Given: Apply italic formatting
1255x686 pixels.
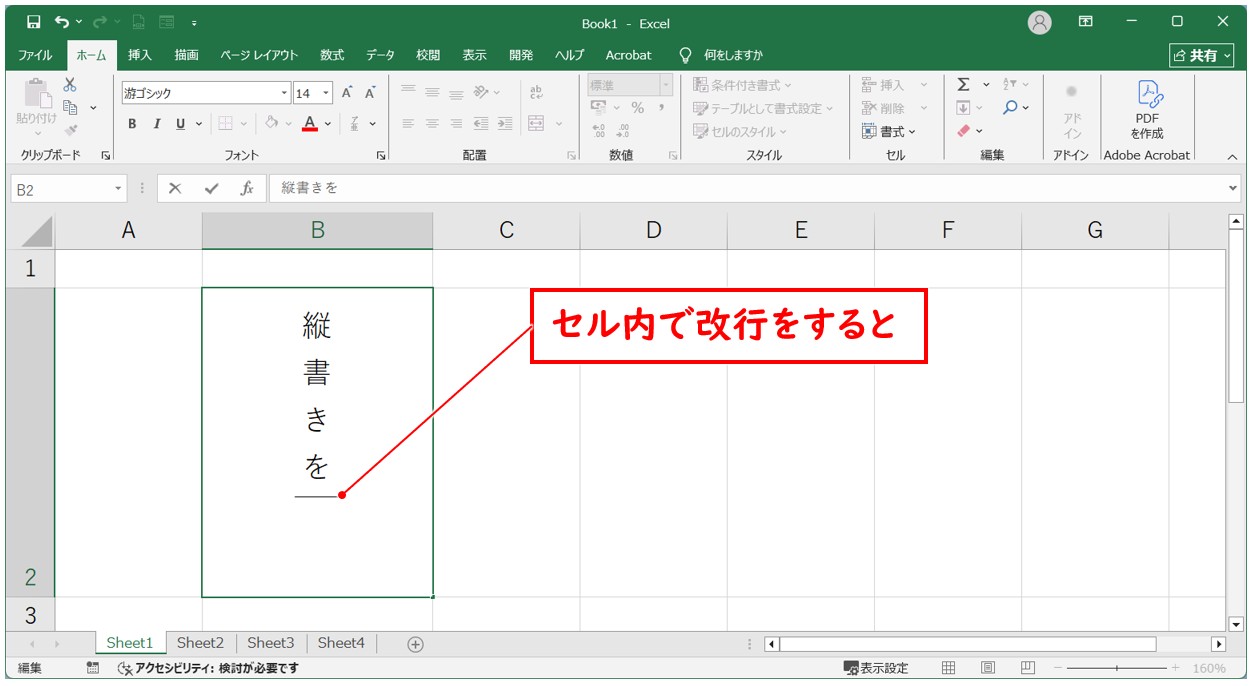Looking at the screenshot, I should (156, 124).
